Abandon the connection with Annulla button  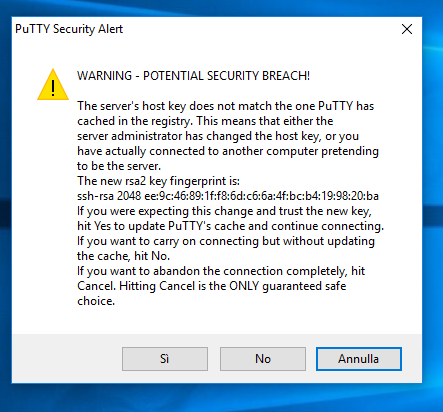click(x=359, y=359)
